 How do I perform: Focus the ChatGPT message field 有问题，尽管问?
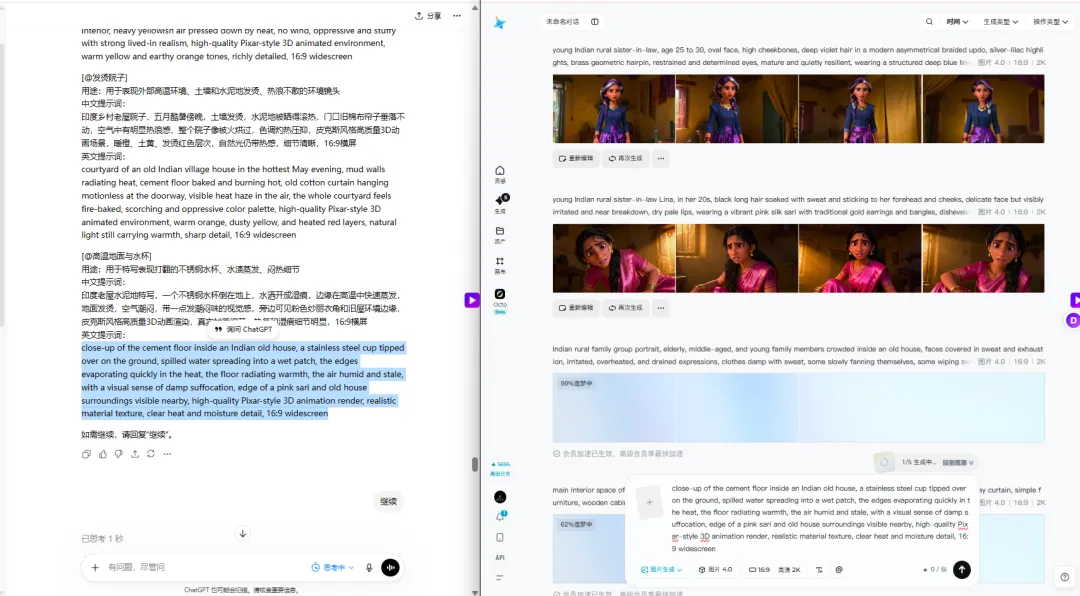(203, 567)
